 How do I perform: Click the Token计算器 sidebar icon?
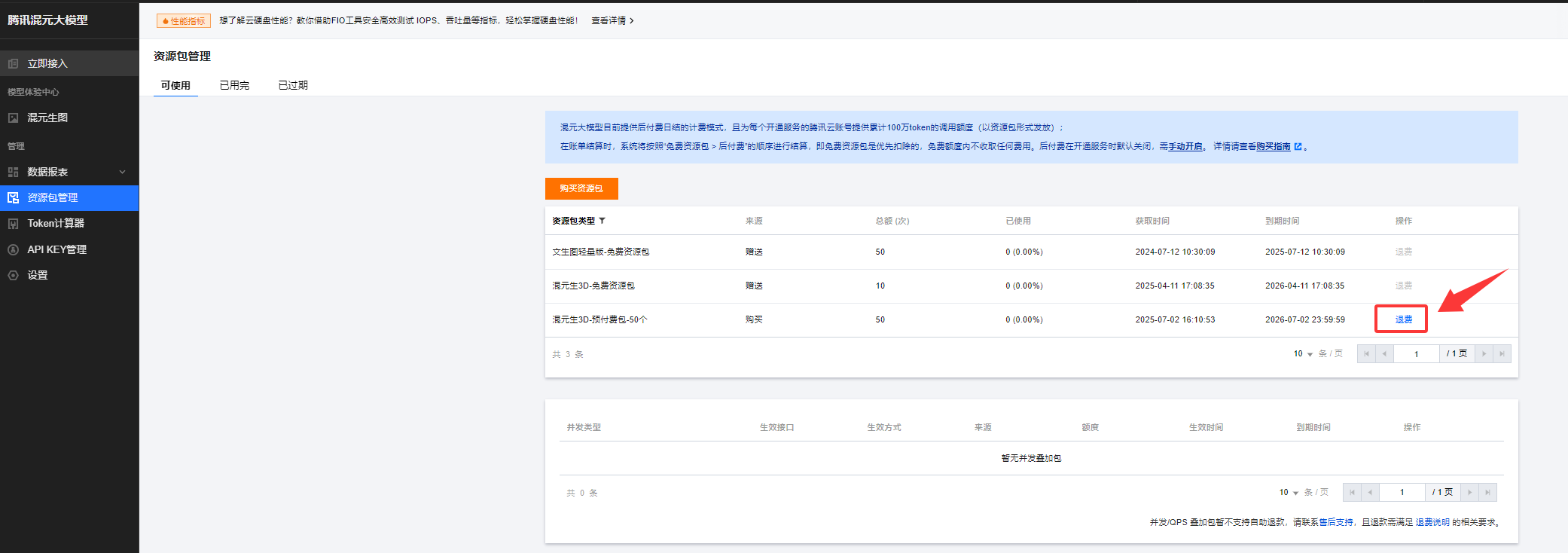[x=13, y=224]
